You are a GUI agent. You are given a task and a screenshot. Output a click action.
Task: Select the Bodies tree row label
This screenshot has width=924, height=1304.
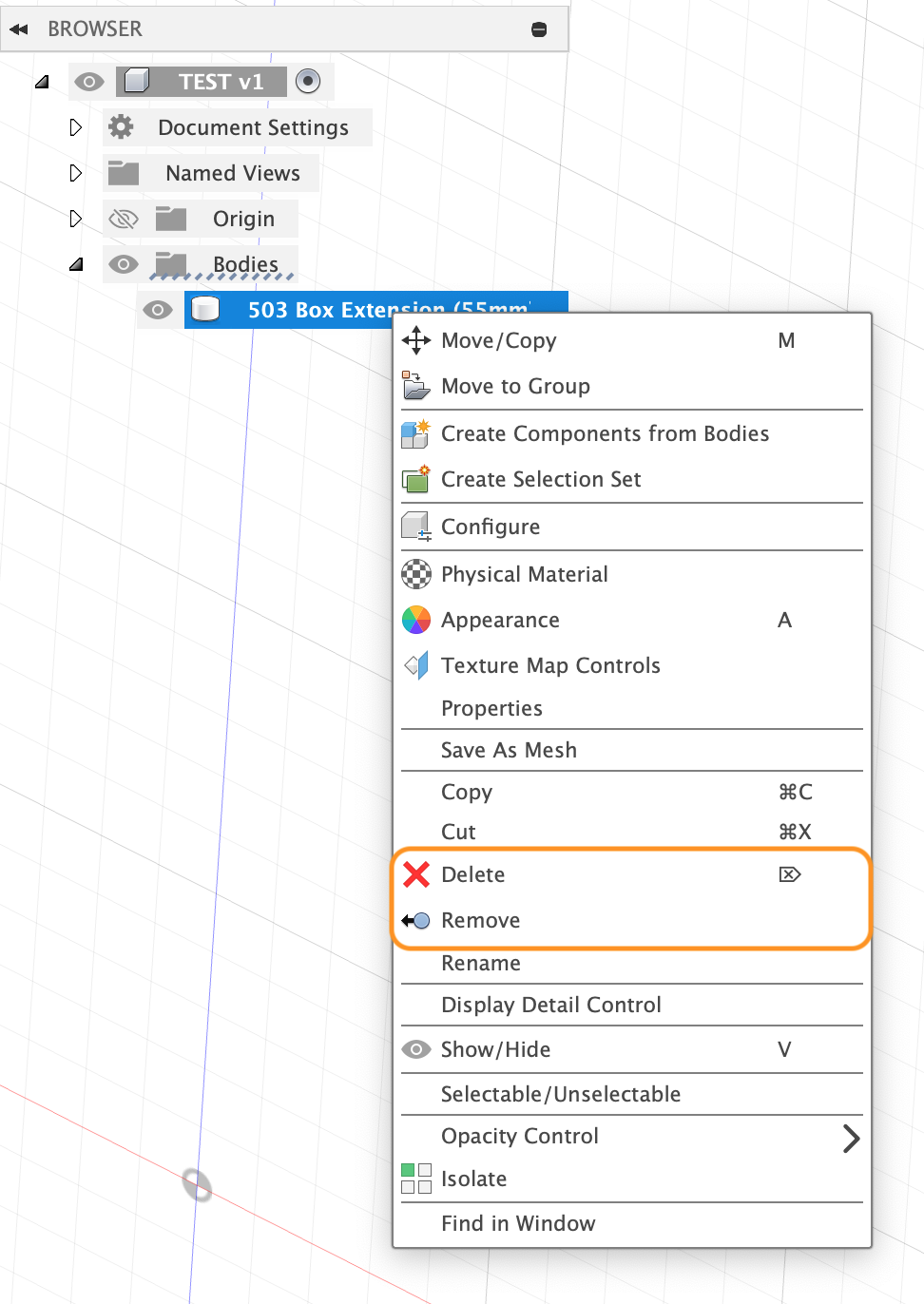[245, 264]
